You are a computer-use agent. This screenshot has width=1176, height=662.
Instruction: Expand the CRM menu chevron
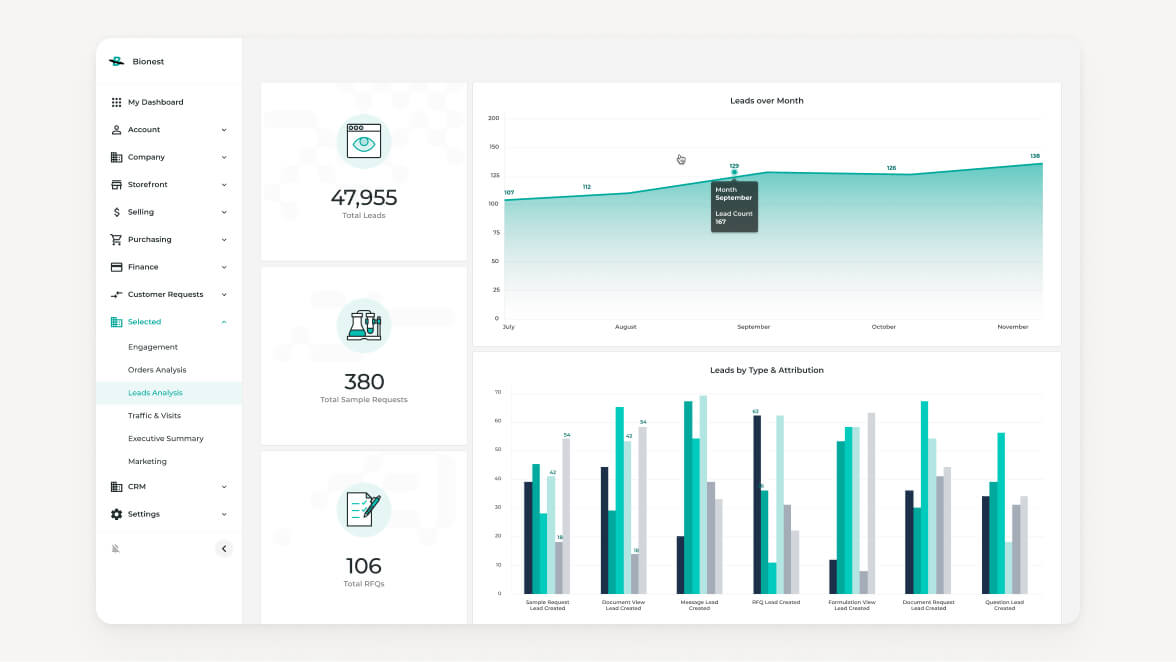tap(224, 487)
